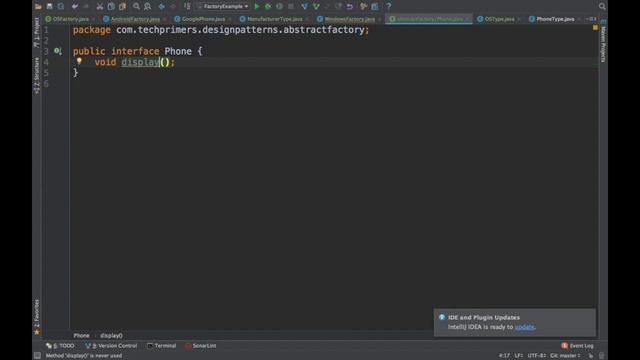Viewport: 640px width, 360px height.
Task: Open the Git master branch selector
Action: 565,356
